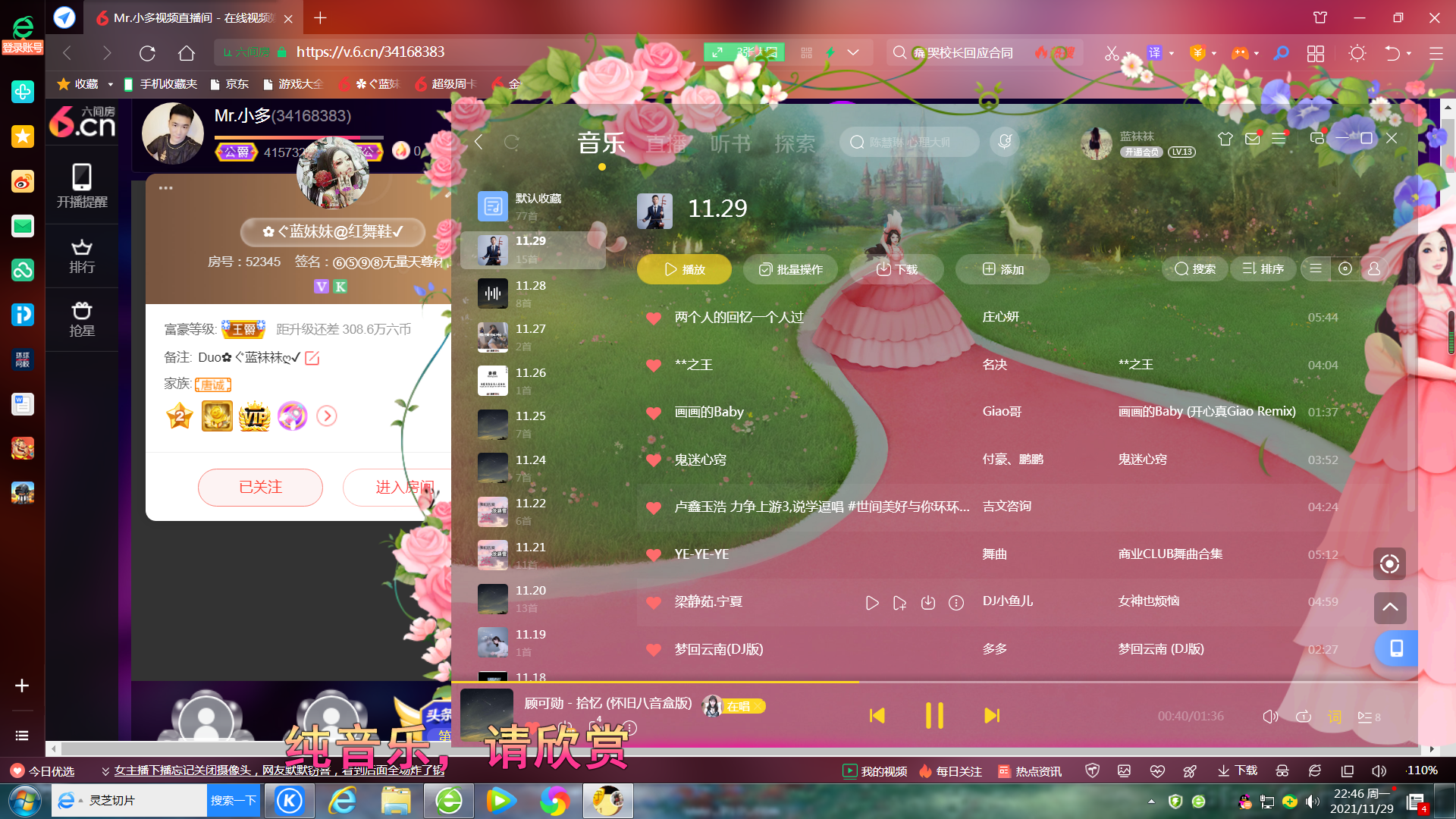Unlike the song 梦回云南(DJ版)
This screenshot has width=1456, height=819.
click(x=654, y=650)
